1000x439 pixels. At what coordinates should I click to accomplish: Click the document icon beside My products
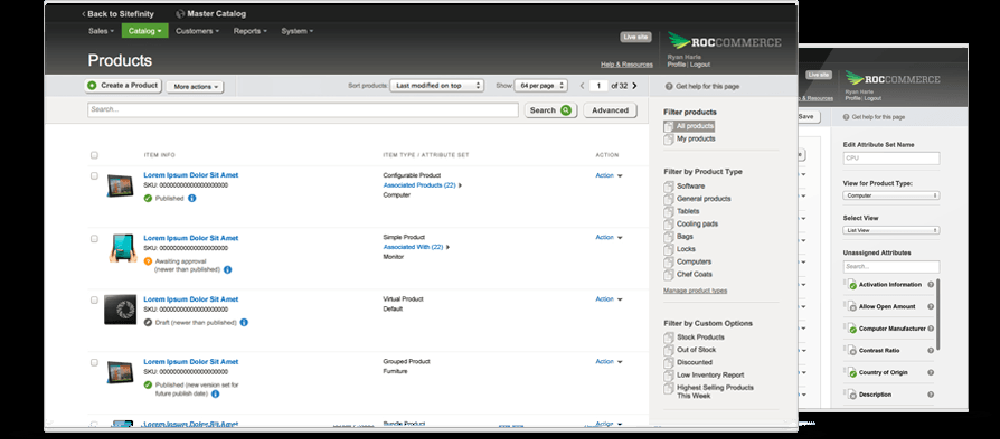pyautogui.click(x=668, y=139)
